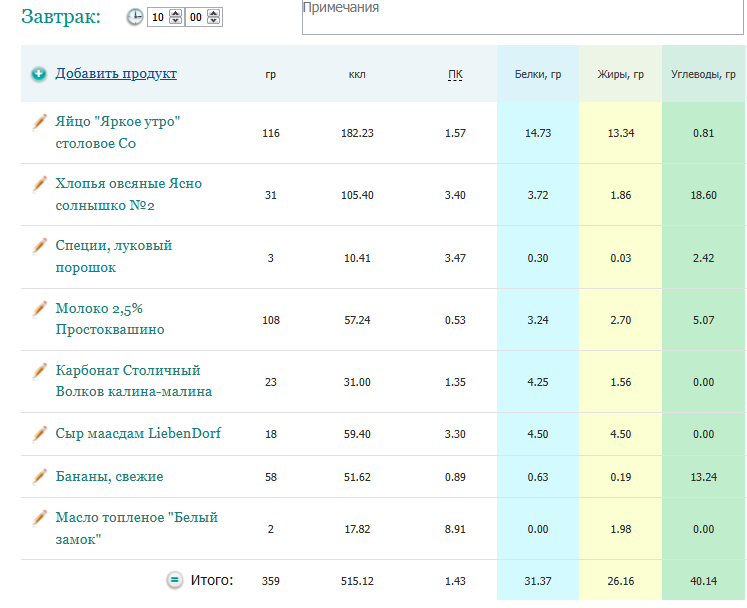Select onion powder calories 10.41
The width and height of the screenshot is (747, 608).
tap(357, 258)
